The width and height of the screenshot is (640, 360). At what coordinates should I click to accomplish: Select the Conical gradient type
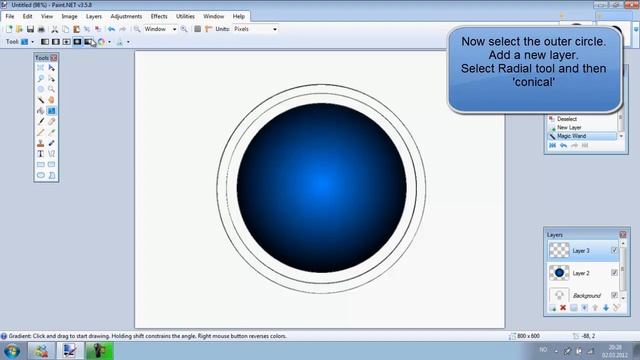[x=88, y=42]
